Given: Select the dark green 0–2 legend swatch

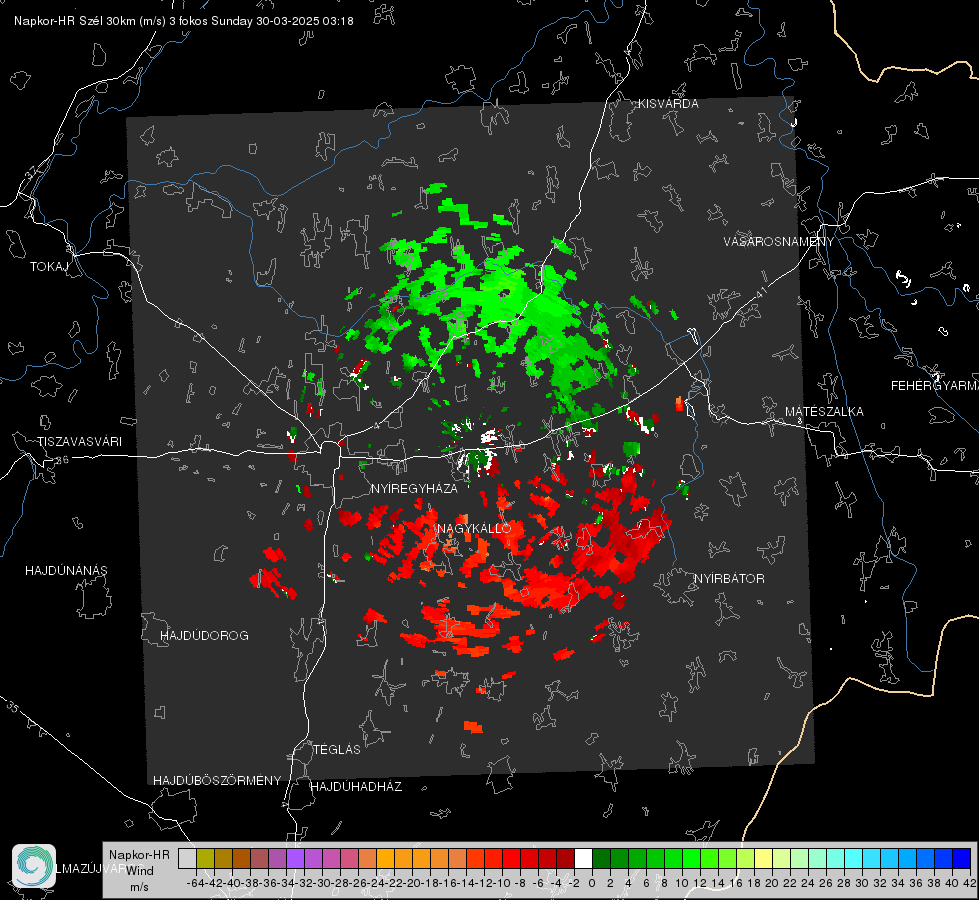Looking at the screenshot, I should coord(601,858).
